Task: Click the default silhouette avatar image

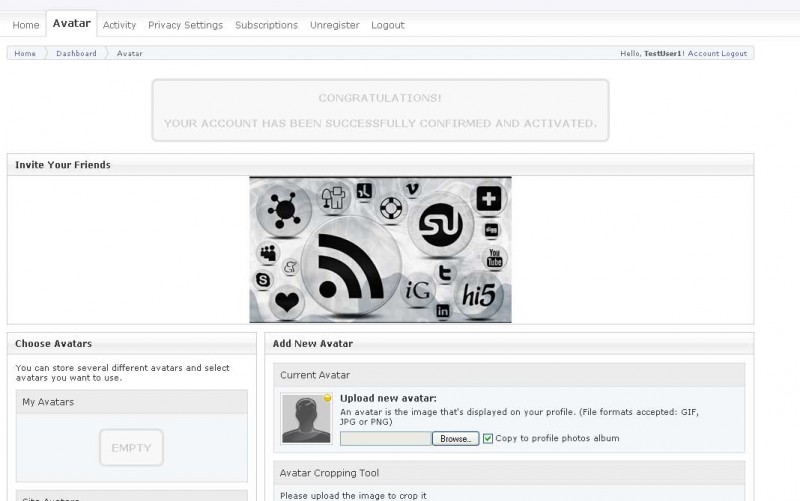Action: (306, 418)
